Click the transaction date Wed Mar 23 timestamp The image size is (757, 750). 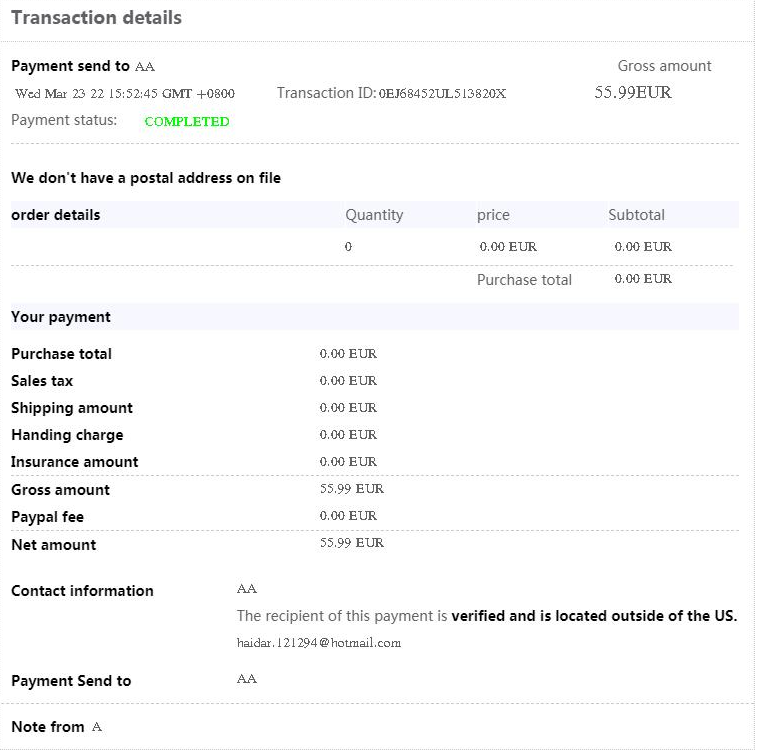[125, 94]
